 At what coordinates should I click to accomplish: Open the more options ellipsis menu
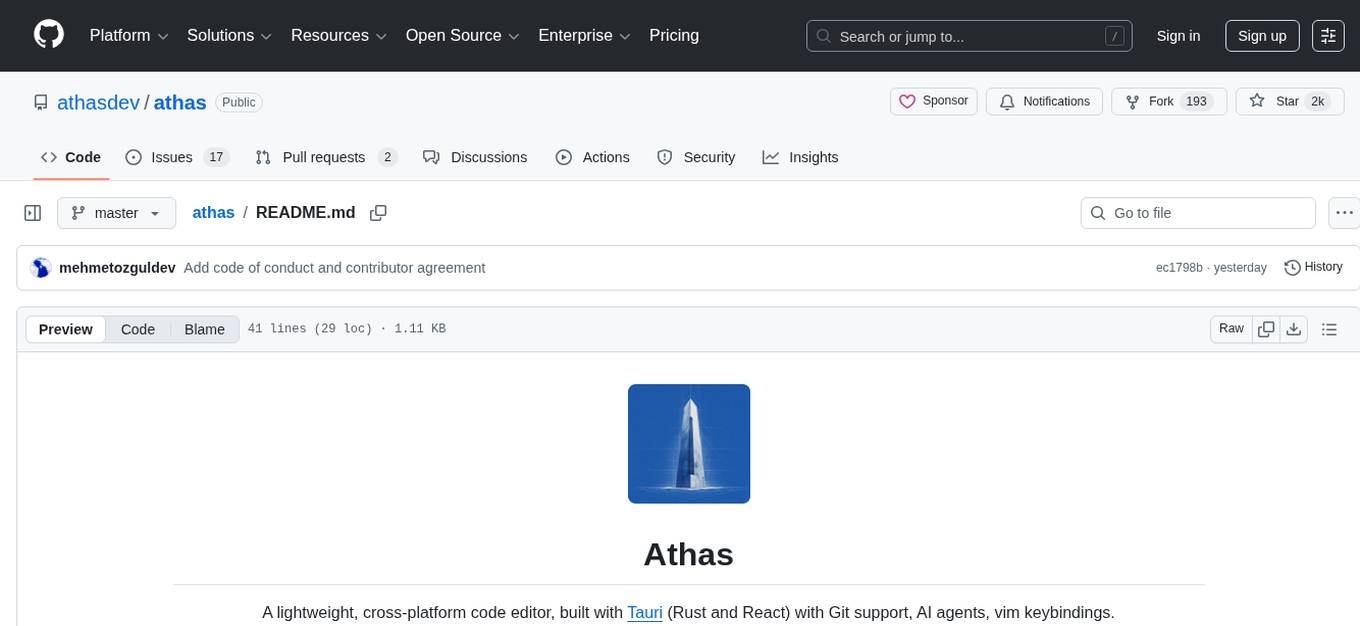click(x=1344, y=212)
